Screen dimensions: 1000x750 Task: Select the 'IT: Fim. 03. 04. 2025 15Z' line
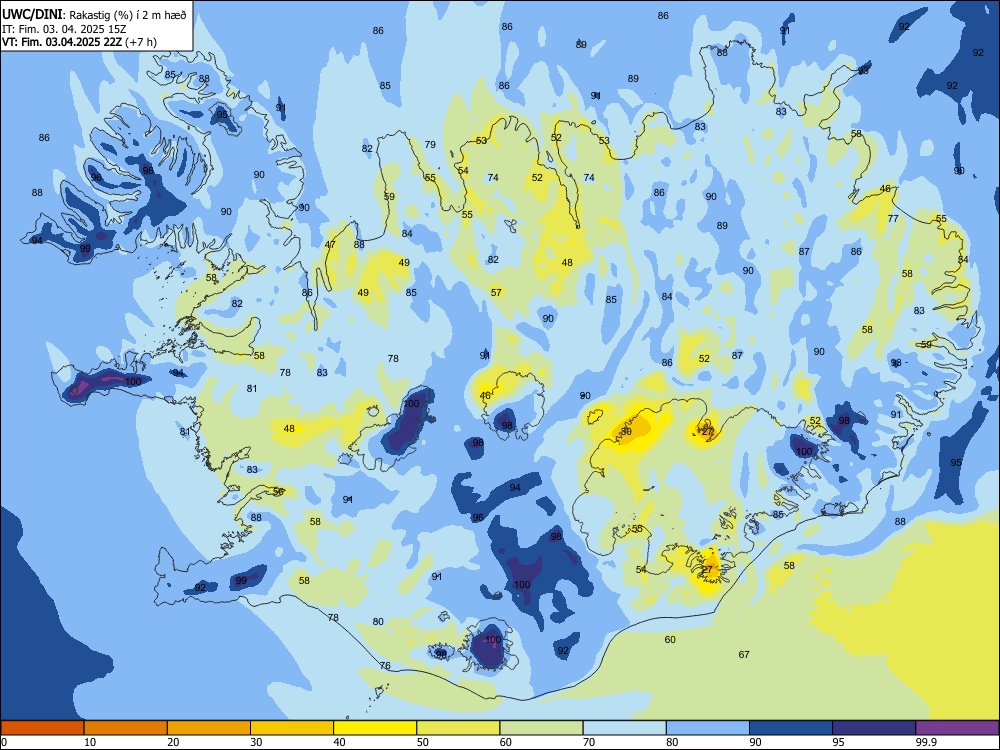64,29
